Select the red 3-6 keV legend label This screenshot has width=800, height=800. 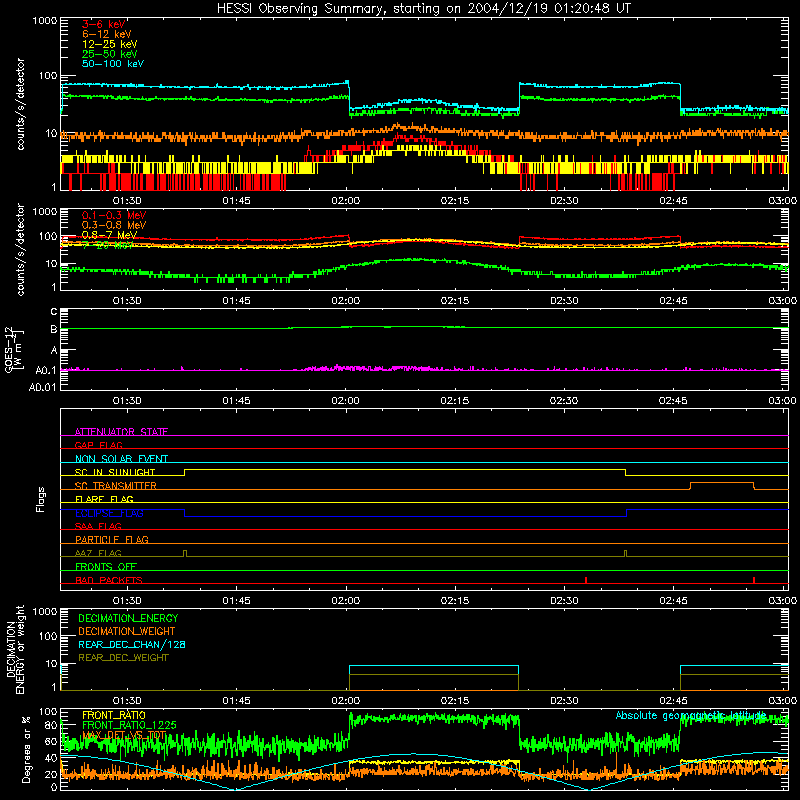click(104, 24)
